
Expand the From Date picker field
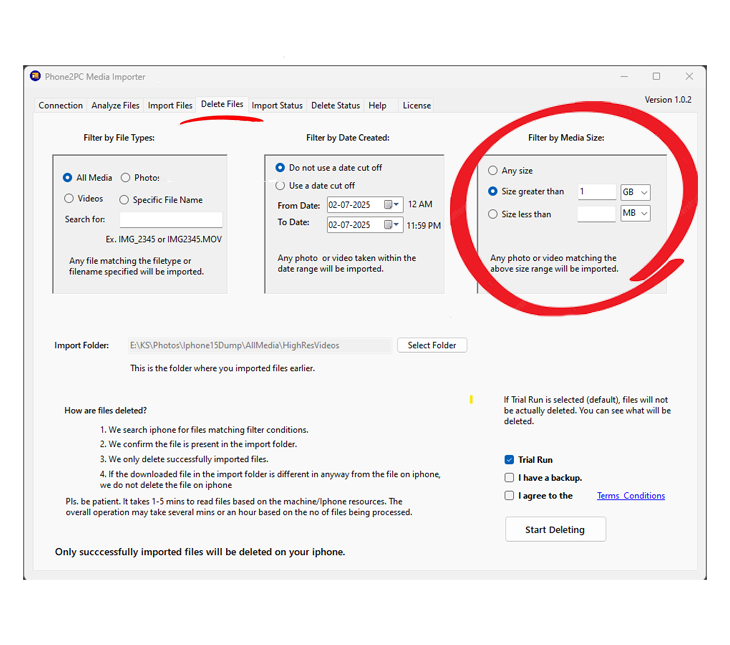point(365,205)
